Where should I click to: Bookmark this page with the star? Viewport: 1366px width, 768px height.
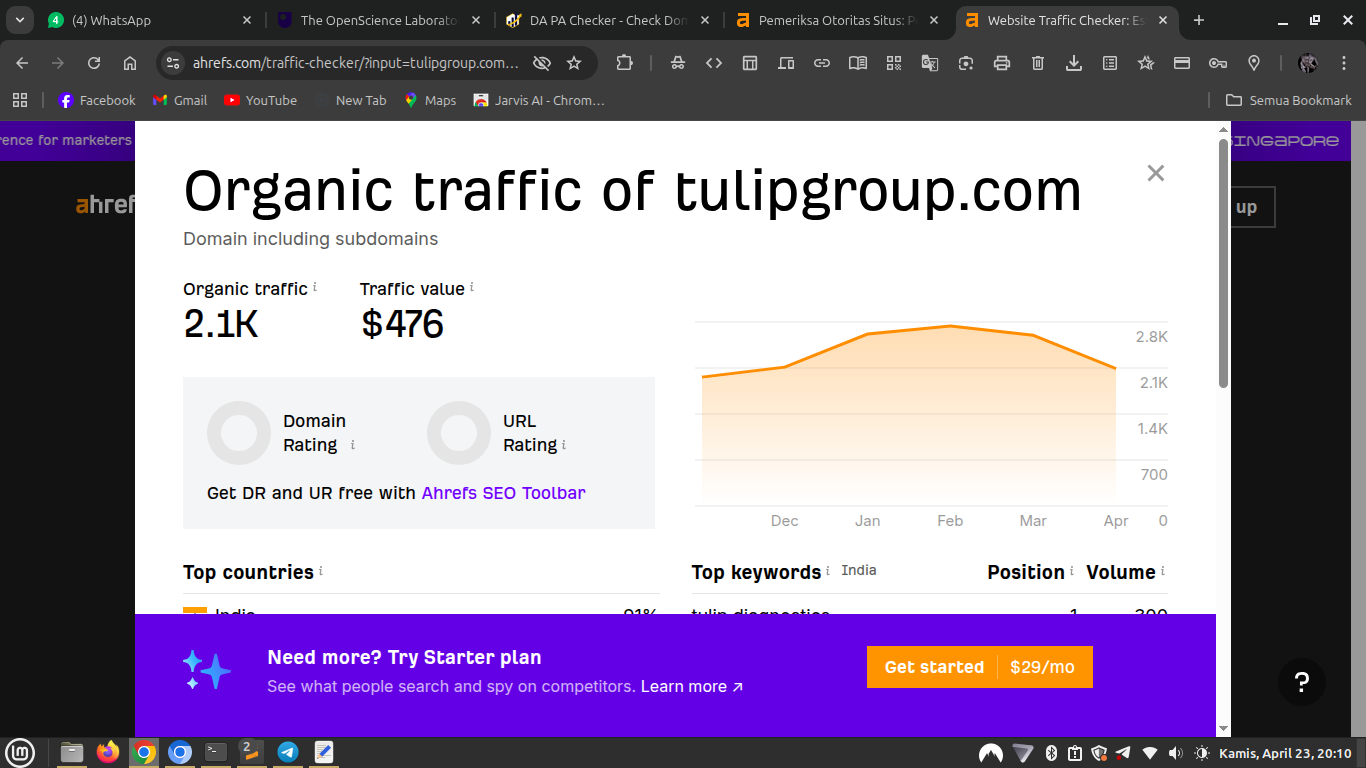click(x=574, y=63)
